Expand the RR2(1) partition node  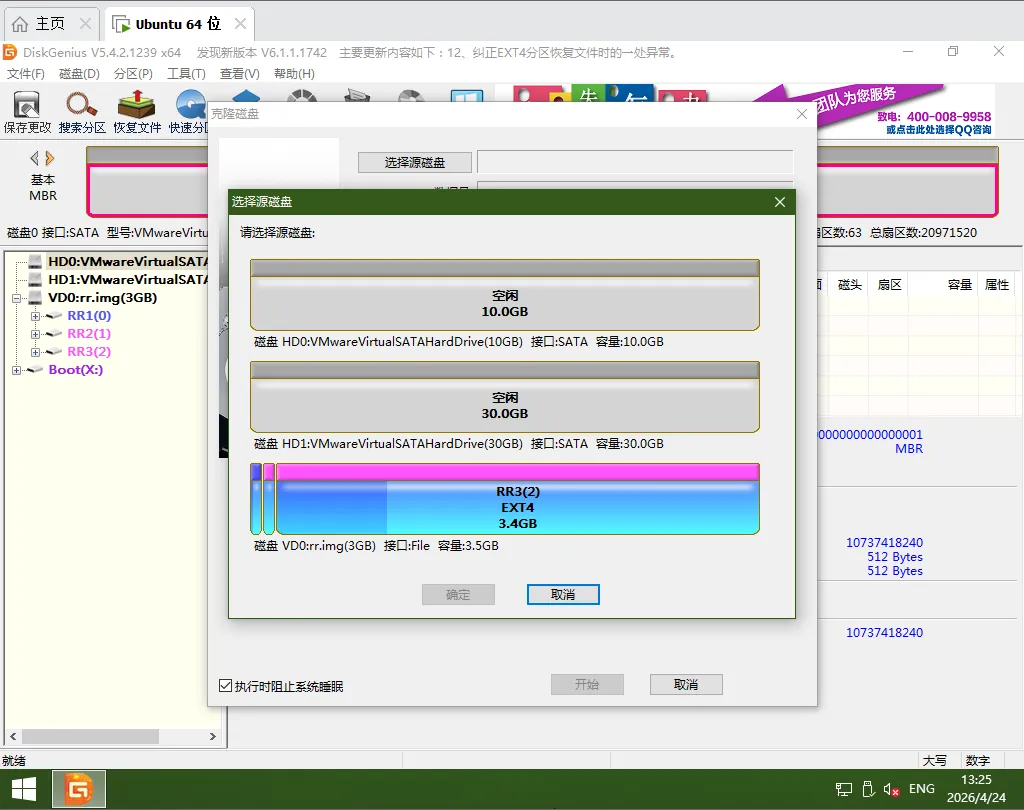pos(35,334)
